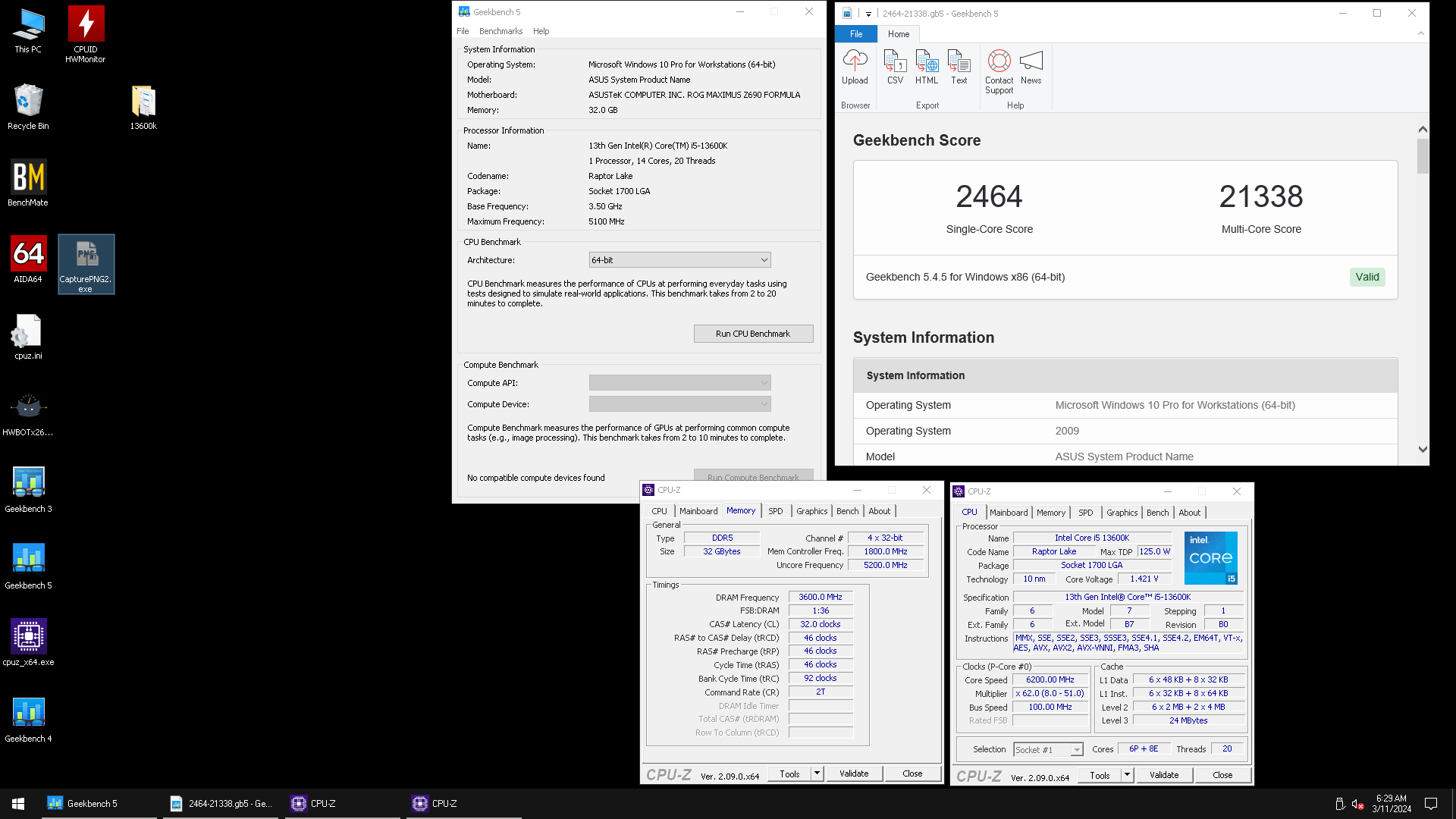Click the Valid badge in Geekbench score
Image resolution: width=1456 pixels, height=819 pixels.
(1367, 277)
